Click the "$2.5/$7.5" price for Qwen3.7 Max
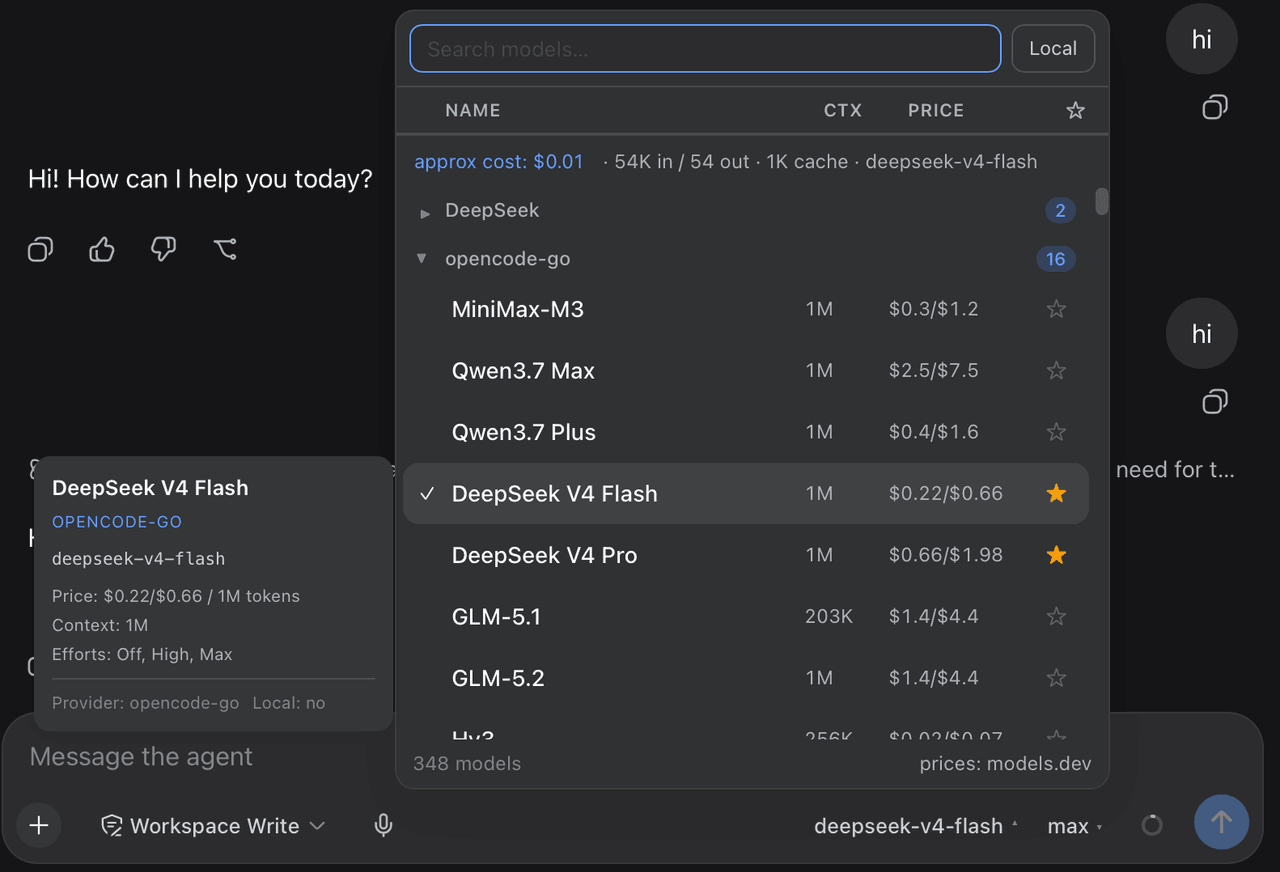 coord(934,371)
